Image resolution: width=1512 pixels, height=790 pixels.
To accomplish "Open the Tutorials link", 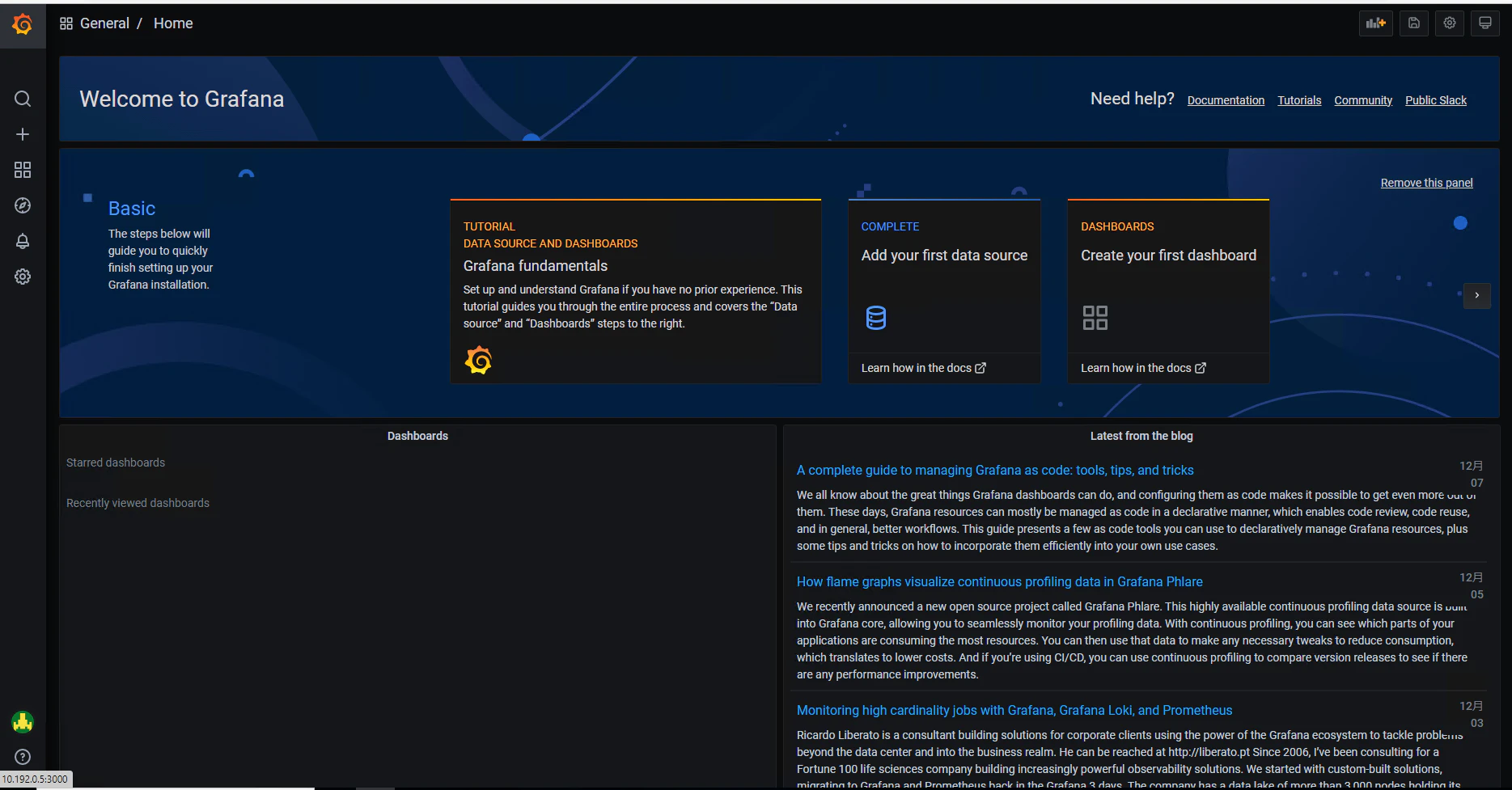I will (1299, 100).
